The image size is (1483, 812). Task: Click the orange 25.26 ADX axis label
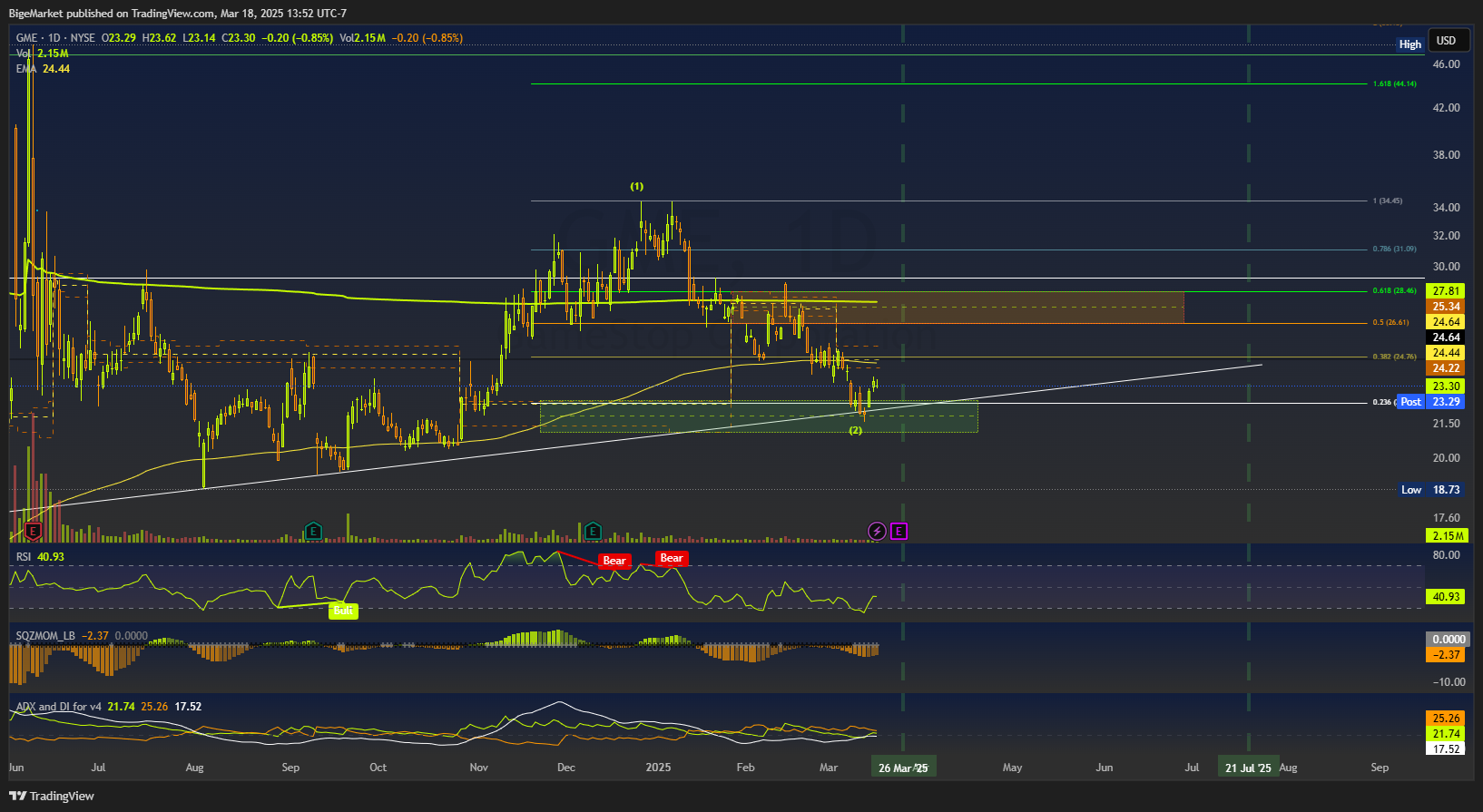click(1446, 719)
